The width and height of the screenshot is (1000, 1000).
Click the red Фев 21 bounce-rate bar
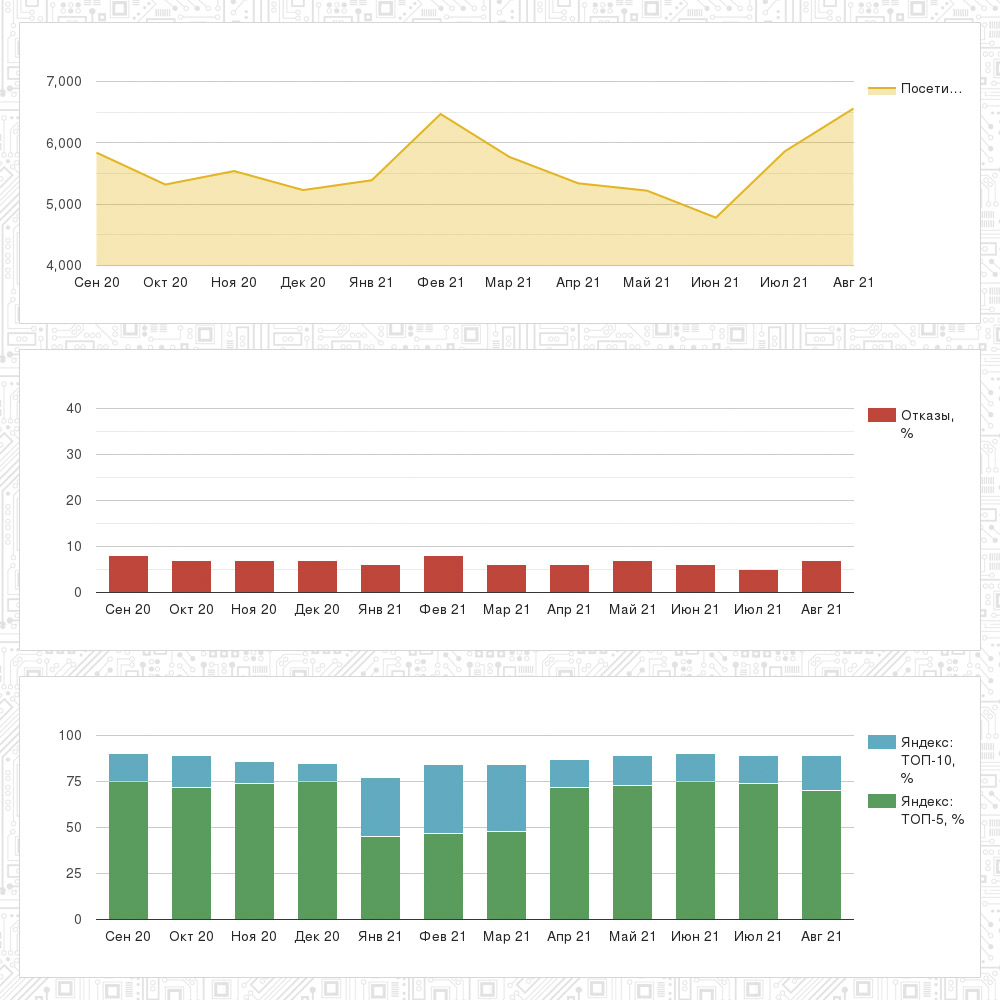(443, 574)
